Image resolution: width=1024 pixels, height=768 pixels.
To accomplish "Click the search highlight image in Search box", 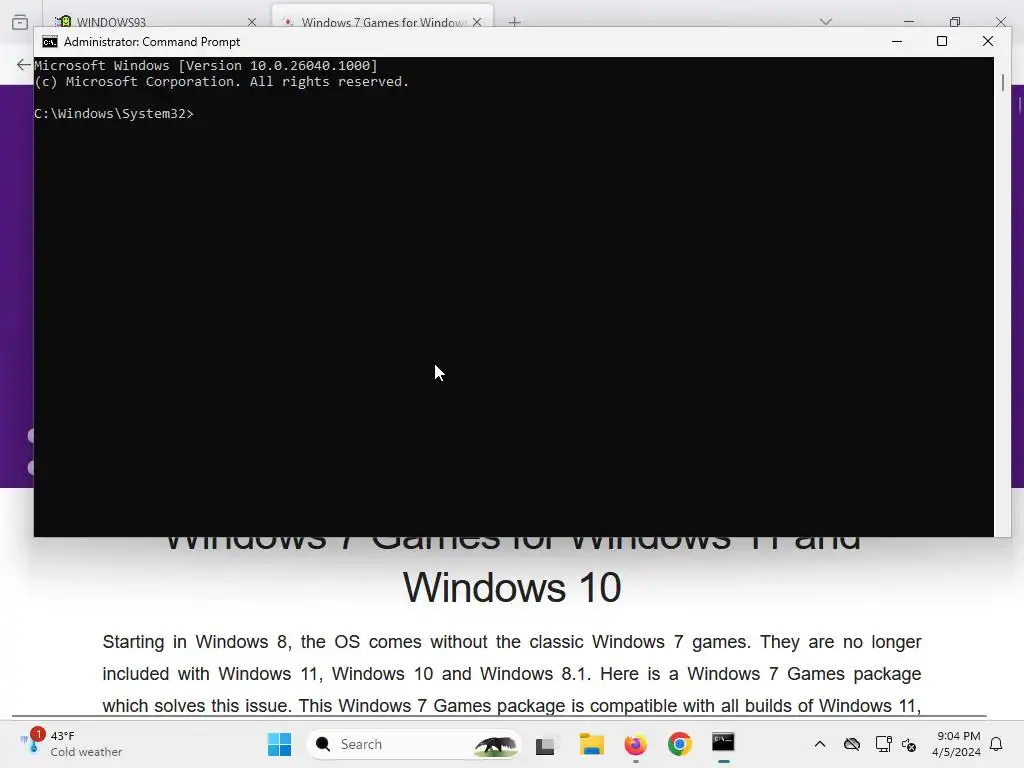I will click(x=495, y=744).
